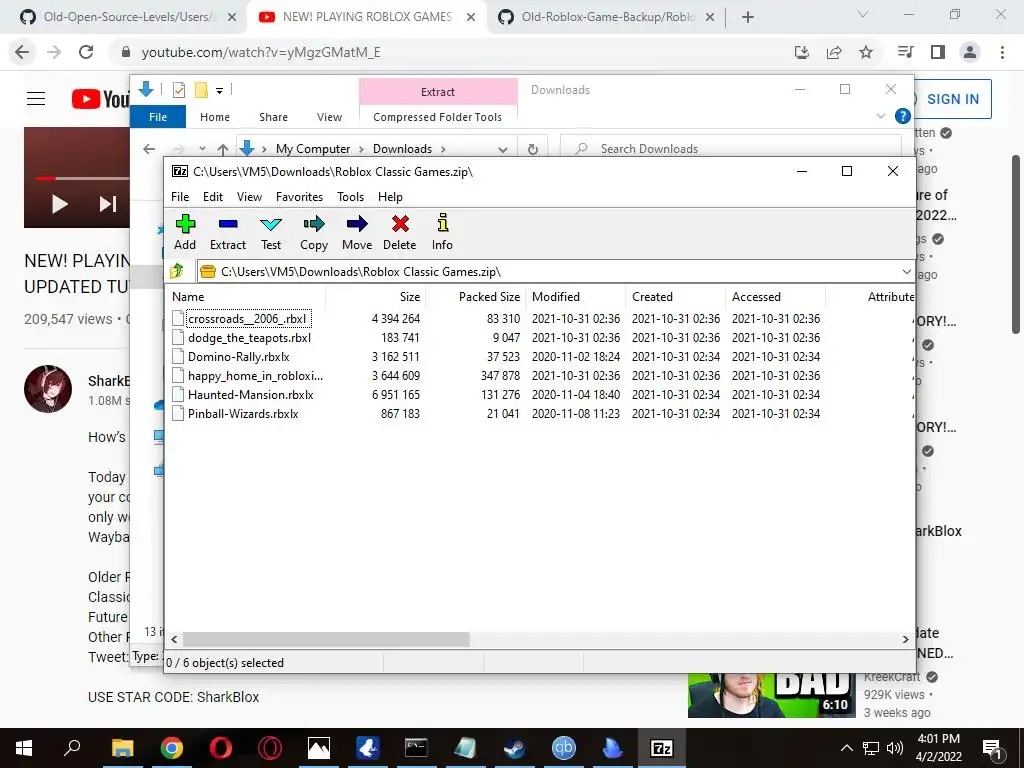Open qBittorrent from taskbar
The width and height of the screenshot is (1024, 768).
564,748
